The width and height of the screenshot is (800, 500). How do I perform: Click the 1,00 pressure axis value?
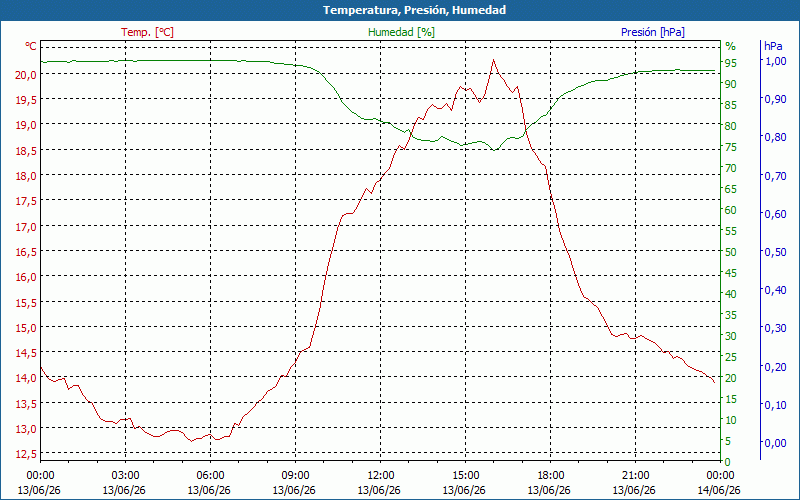point(775,61)
